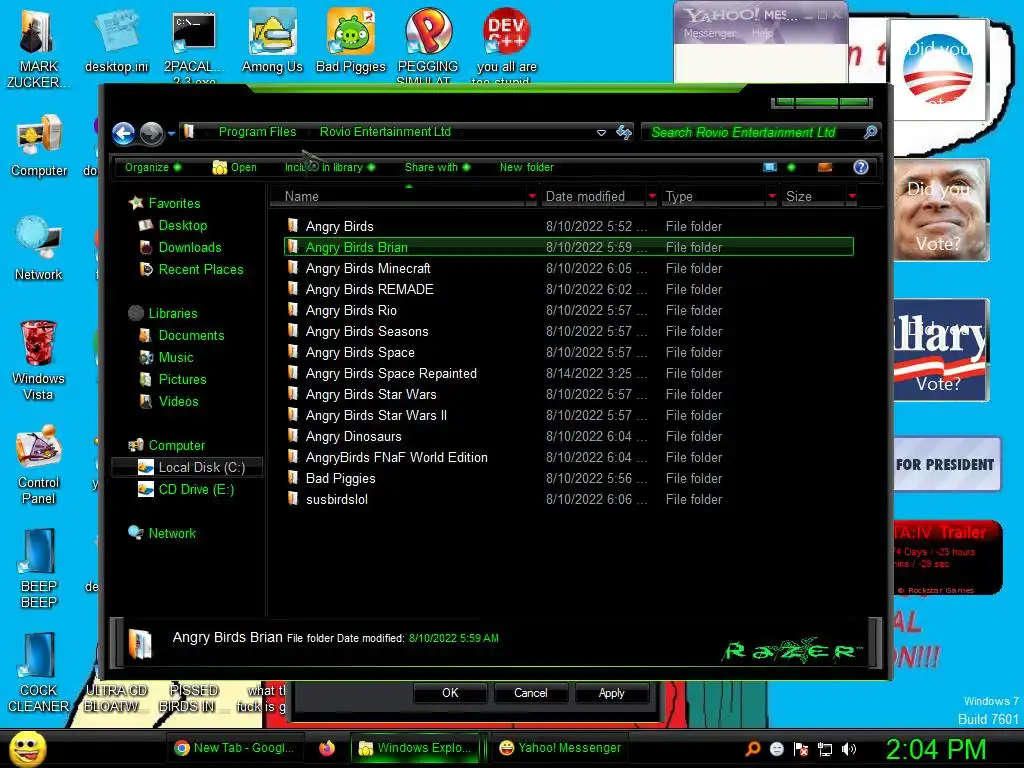Switch to Yahoo! Messenger taskbar item
The image size is (1024, 768).
[x=560, y=748]
